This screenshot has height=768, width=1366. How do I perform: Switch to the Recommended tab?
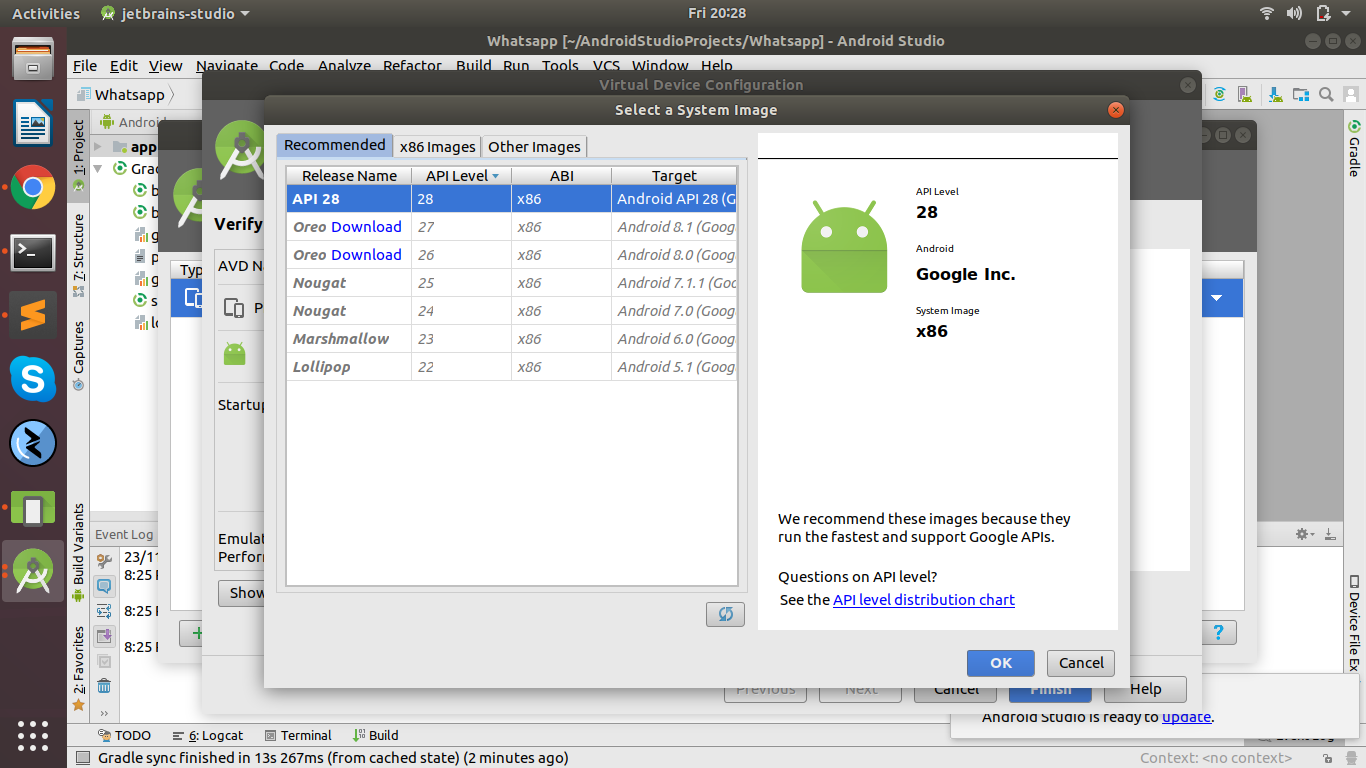tap(335, 145)
